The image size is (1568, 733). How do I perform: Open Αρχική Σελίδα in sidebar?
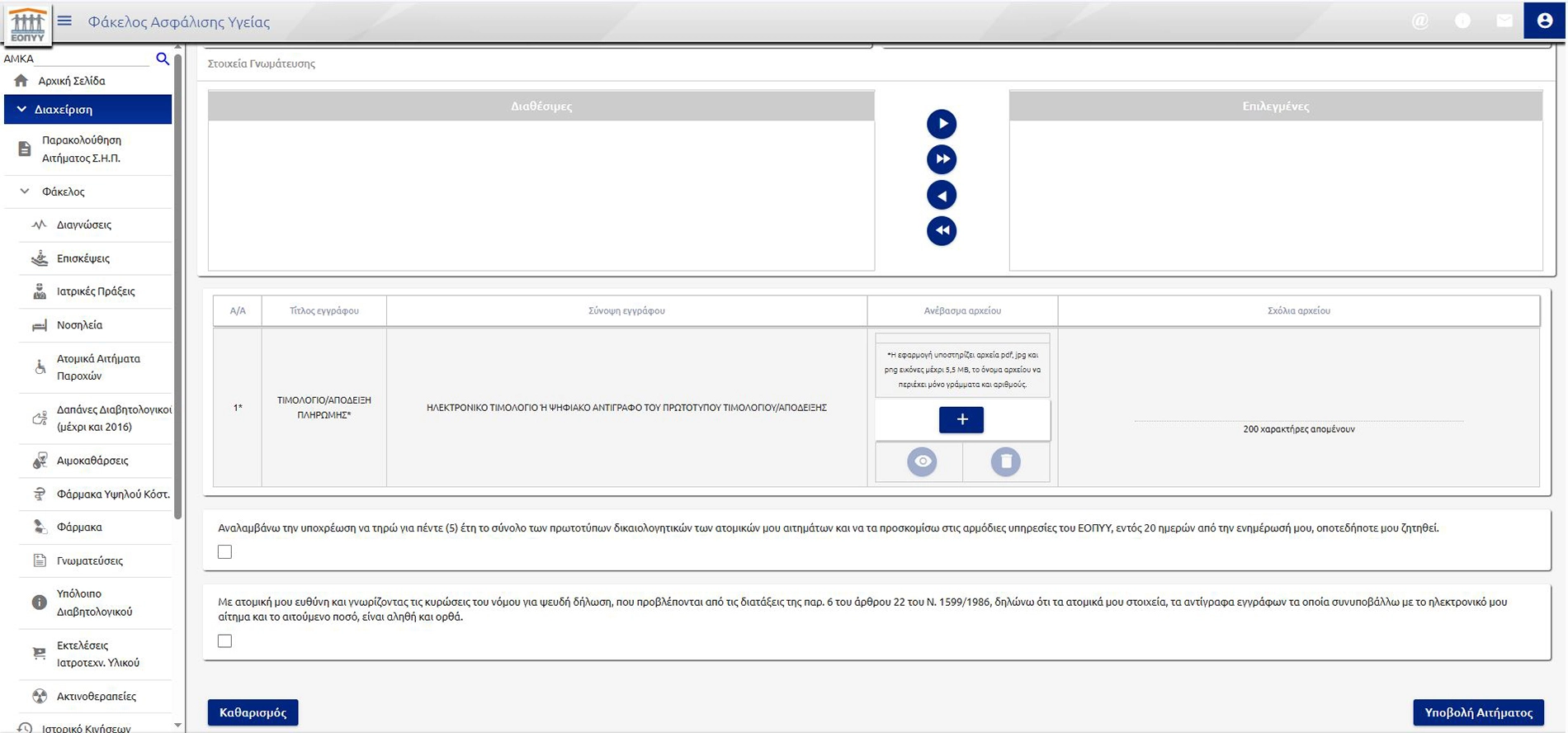71,81
